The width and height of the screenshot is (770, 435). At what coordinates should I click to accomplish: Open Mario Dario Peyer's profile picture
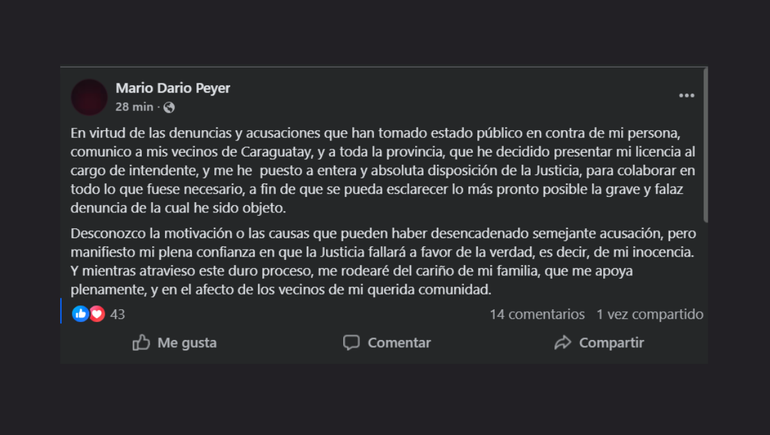click(x=90, y=97)
